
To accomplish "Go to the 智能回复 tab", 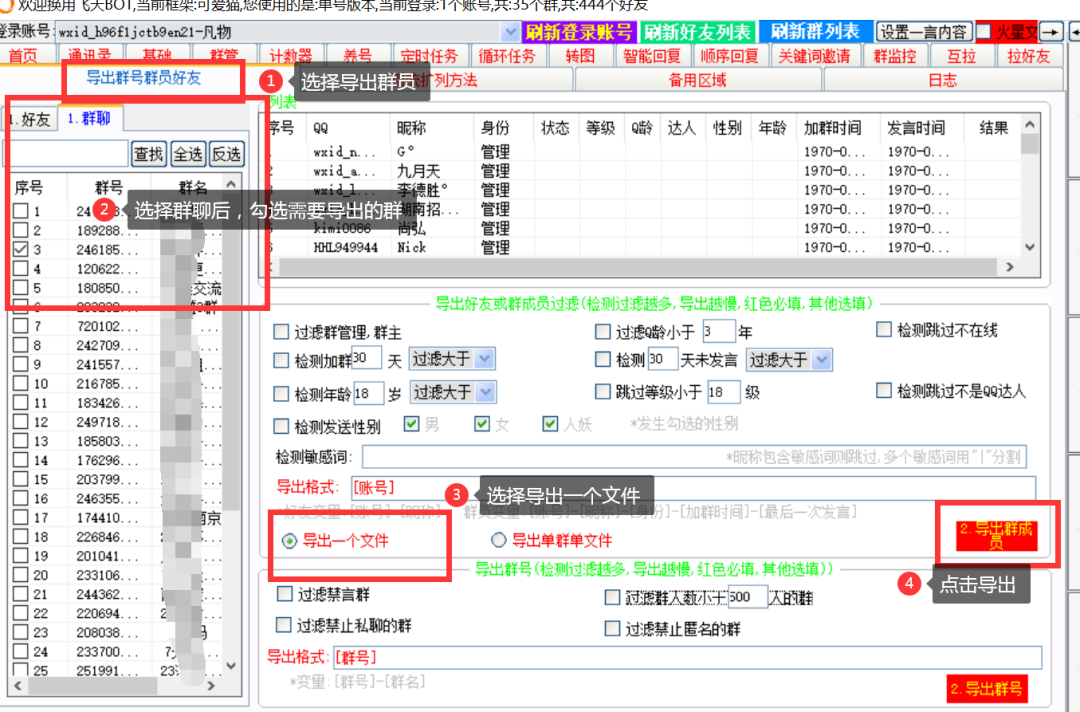I will point(652,56).
